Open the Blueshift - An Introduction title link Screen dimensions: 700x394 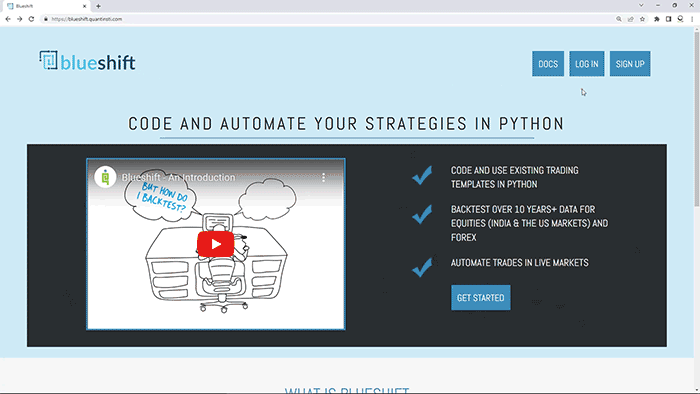[179, 178]
